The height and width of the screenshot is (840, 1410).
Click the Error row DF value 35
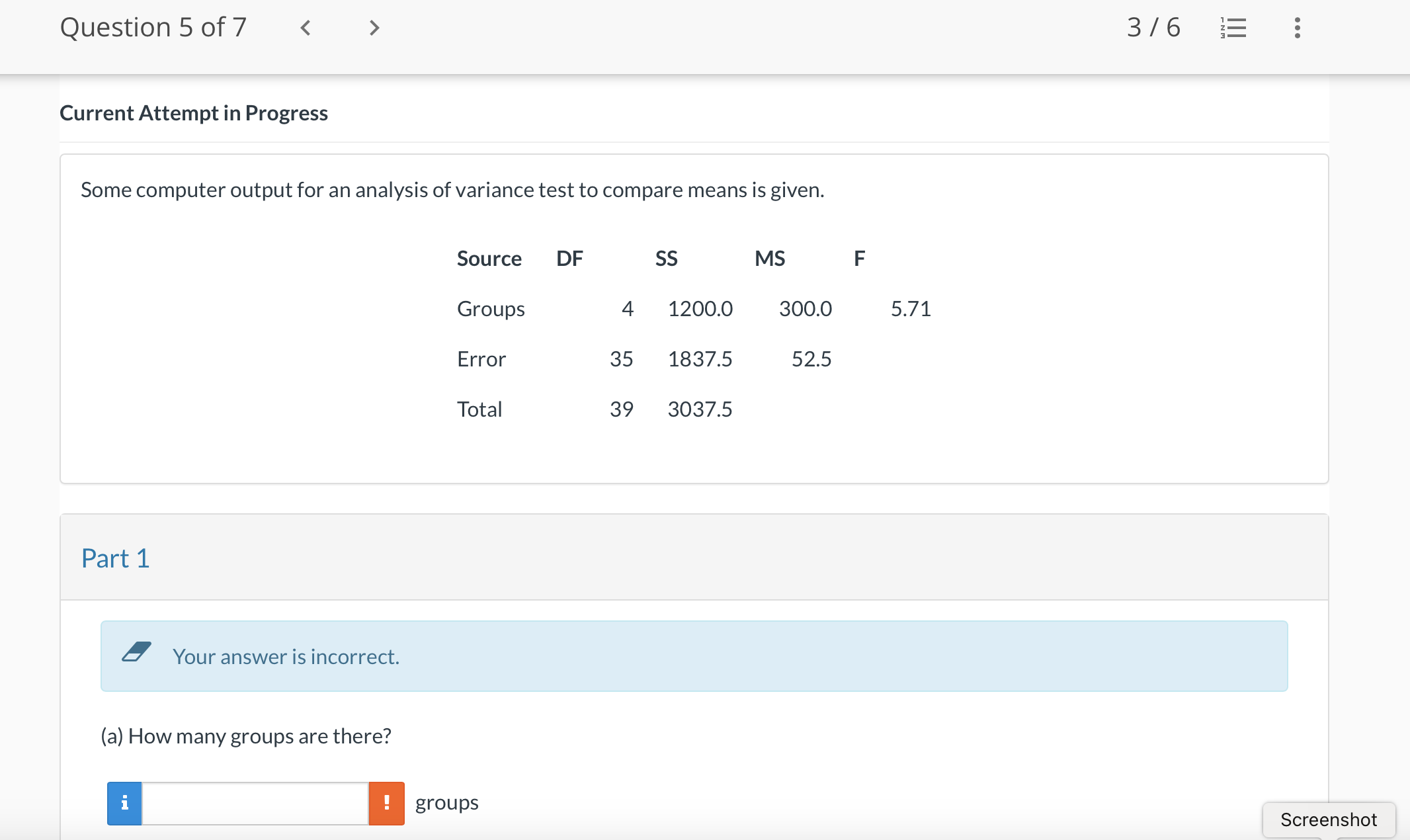click(x=621, y=359)
